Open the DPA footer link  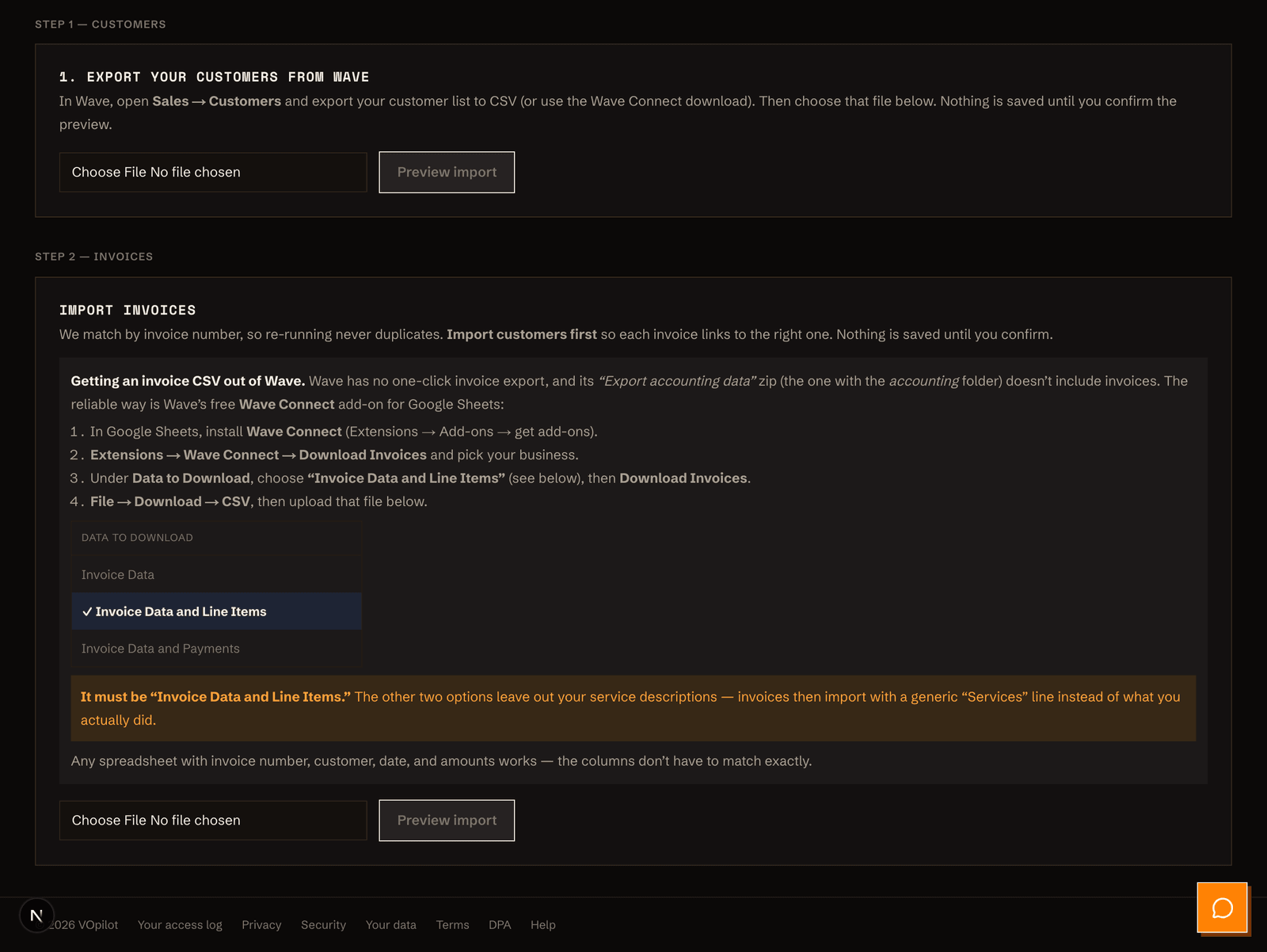point(500,924)
